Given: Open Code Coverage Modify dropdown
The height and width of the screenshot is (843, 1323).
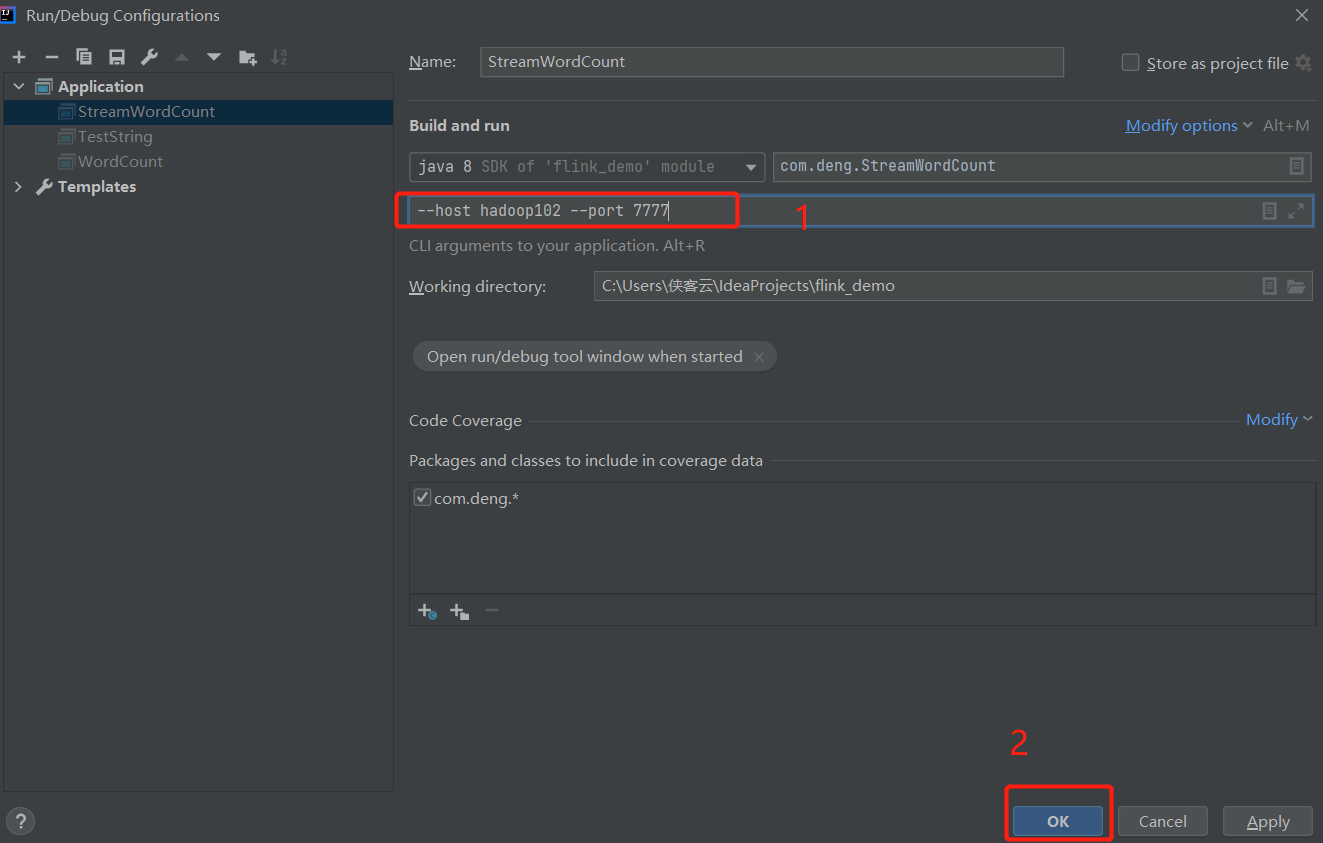Looking at the screenshot, I should (x=1279, y=420).
